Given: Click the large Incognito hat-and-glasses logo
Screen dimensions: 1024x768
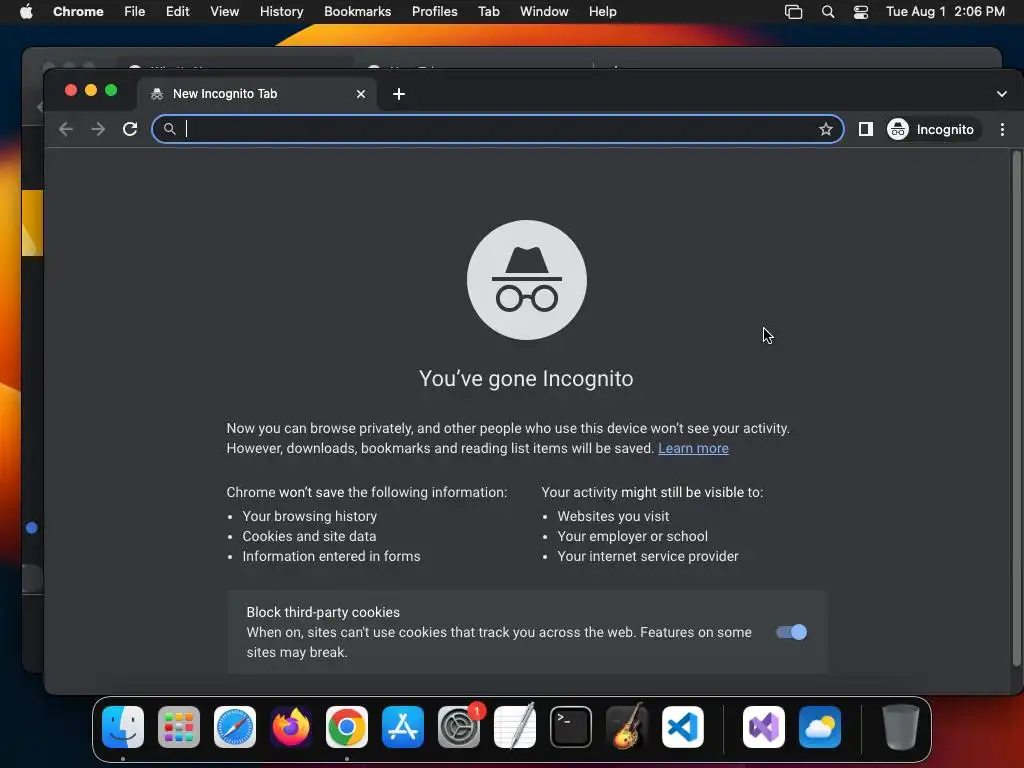Looking at the screenshot, I should click(527, 280).
